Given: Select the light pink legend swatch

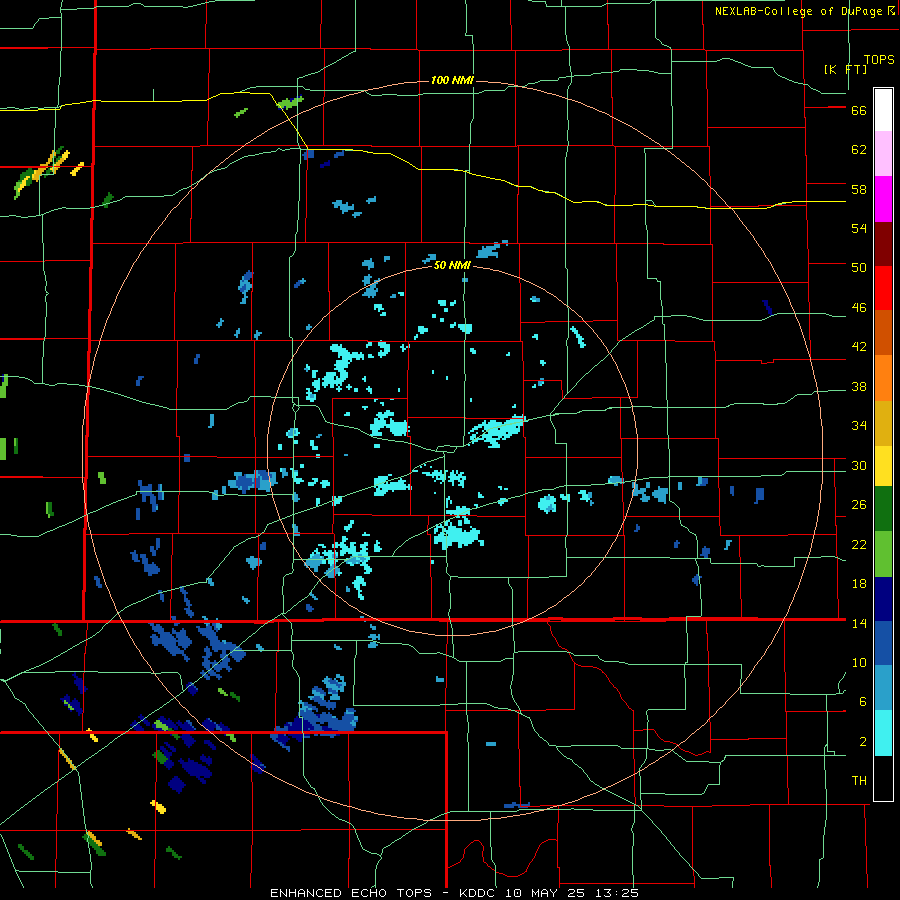Looking at the screenshot, I should (x=883, y=153).
